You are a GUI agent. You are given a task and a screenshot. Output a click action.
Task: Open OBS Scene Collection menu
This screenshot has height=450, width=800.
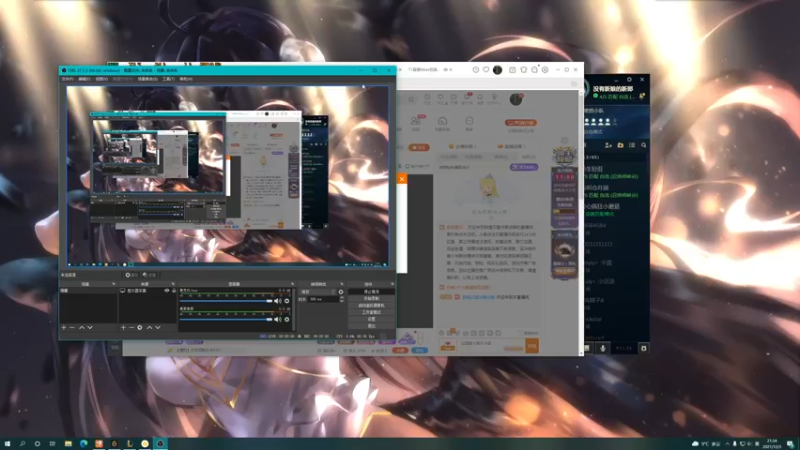pos(147,79)
